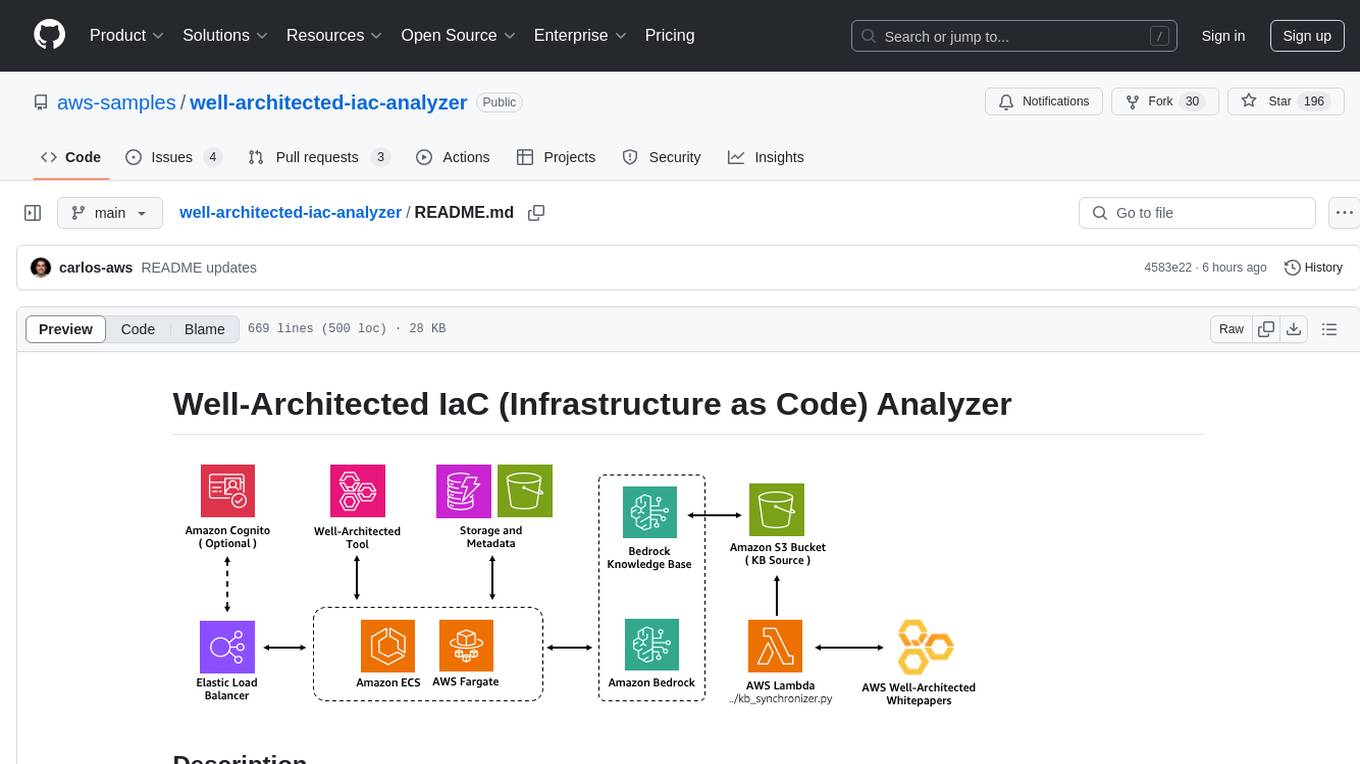This screenshot has height=764, width=1360.
Task: Switch to Blame view
Action: 205,329
